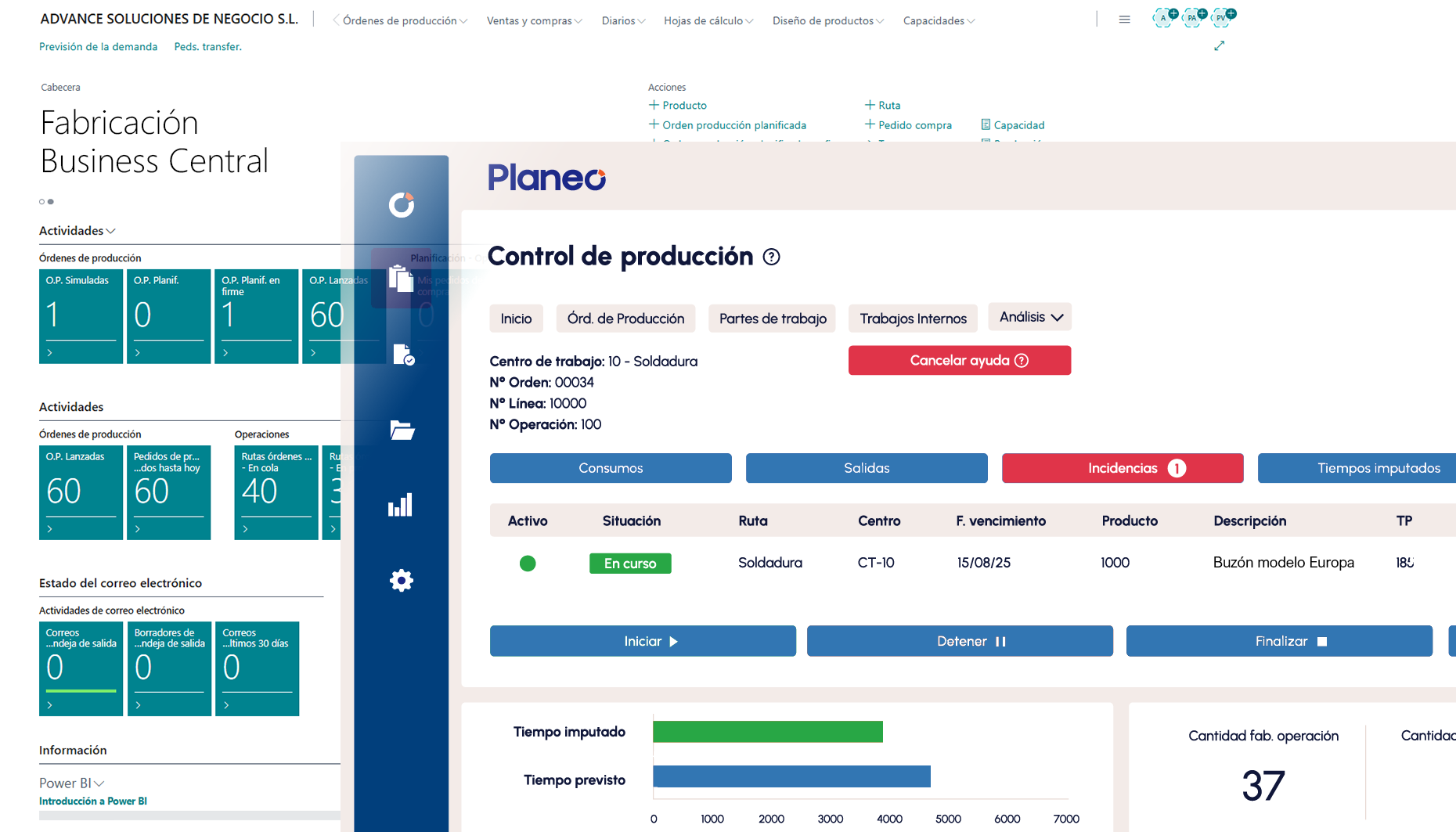Open Introducción a Power BI link
1456x832 pixels.
tap(93, 801)
